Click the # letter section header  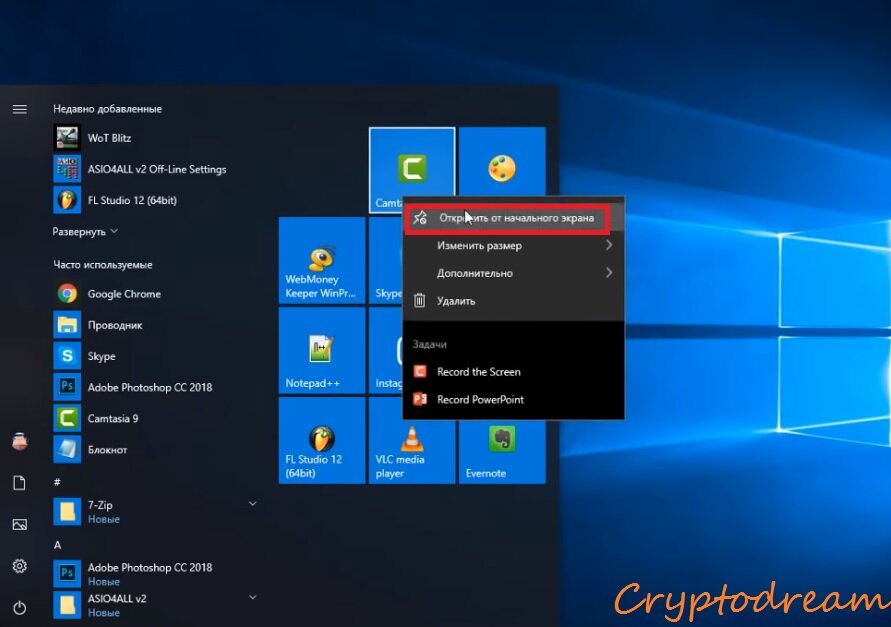(57, 482)
